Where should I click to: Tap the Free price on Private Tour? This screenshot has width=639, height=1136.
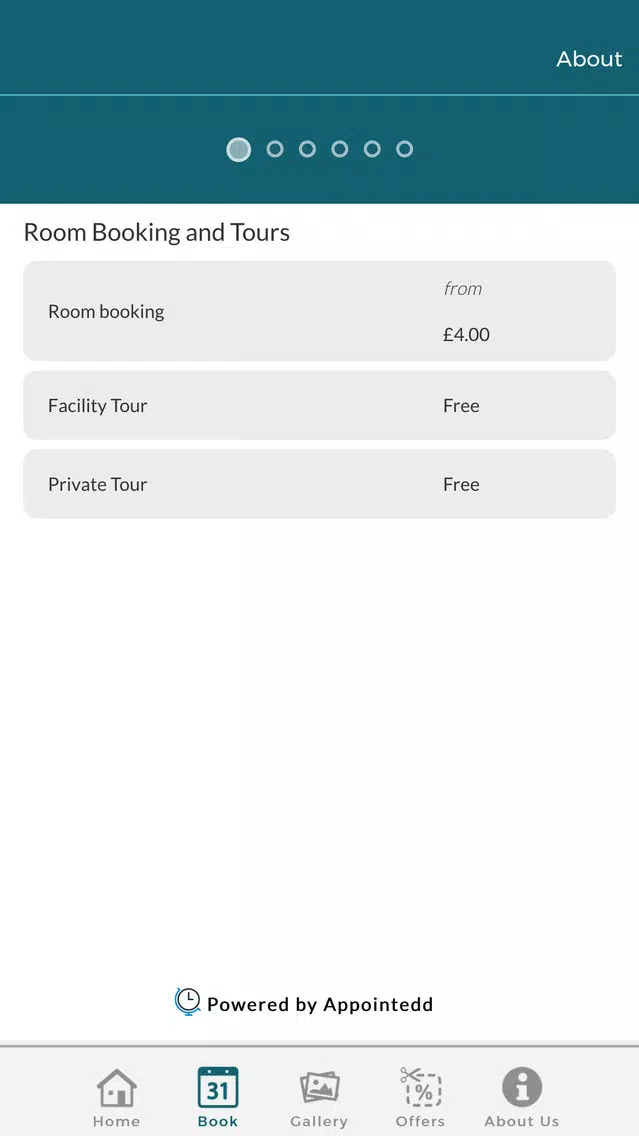(461, 484)
